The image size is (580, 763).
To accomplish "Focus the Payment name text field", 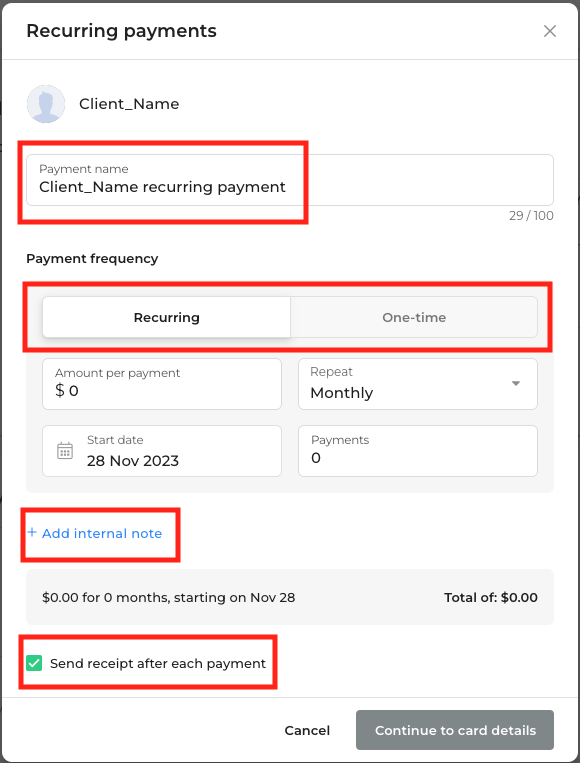I will click(x=290, y=180).
